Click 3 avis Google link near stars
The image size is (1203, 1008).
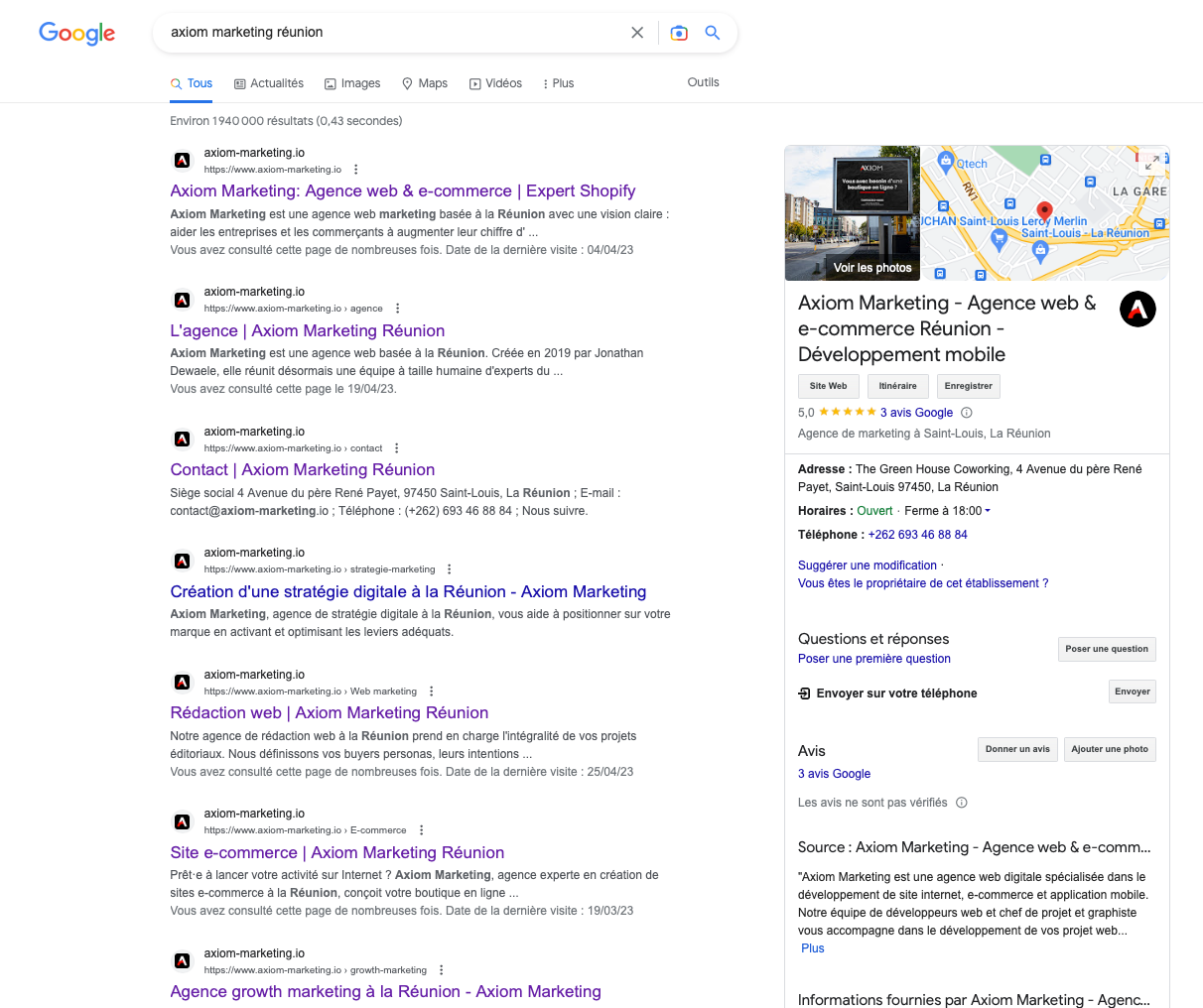[x=916, y=413]
